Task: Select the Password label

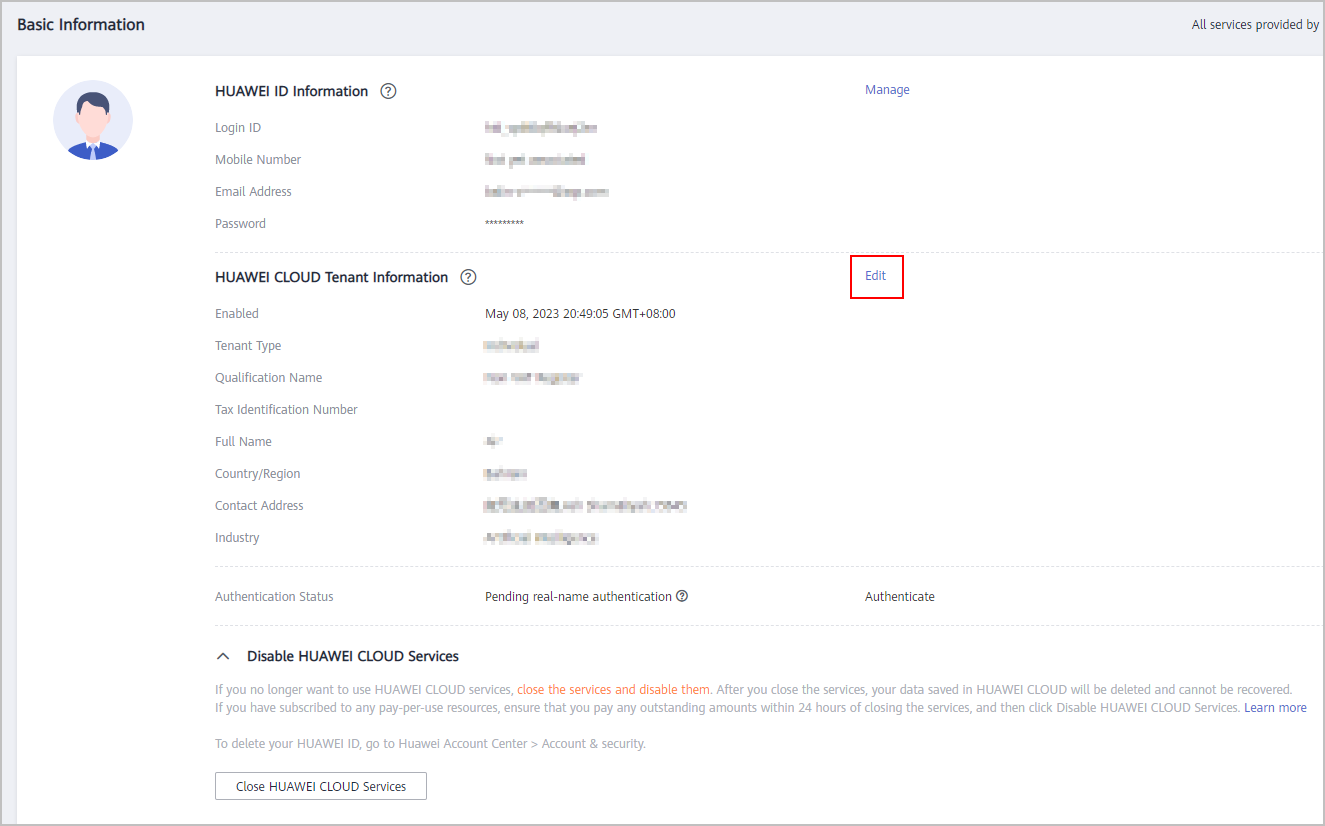Action: click(241, 224)
